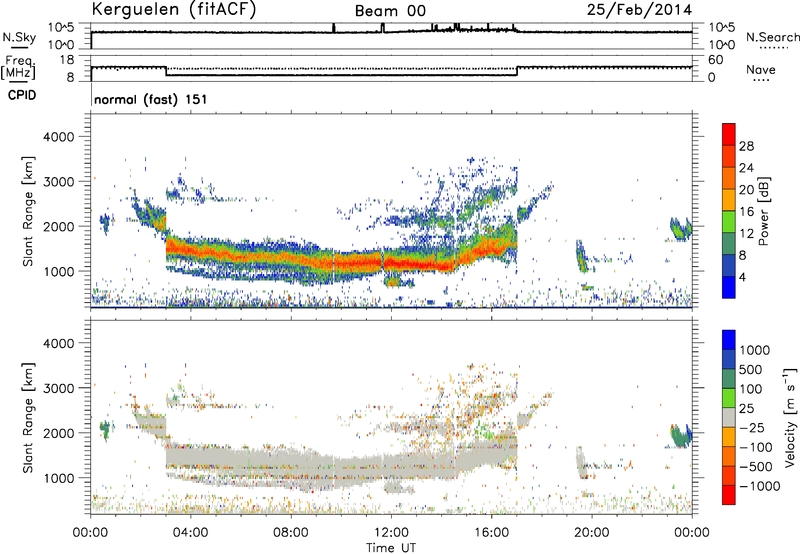Click the '16:00' time tick label
The height and width of the screenshot is (554, 800).
pos(491,533)
